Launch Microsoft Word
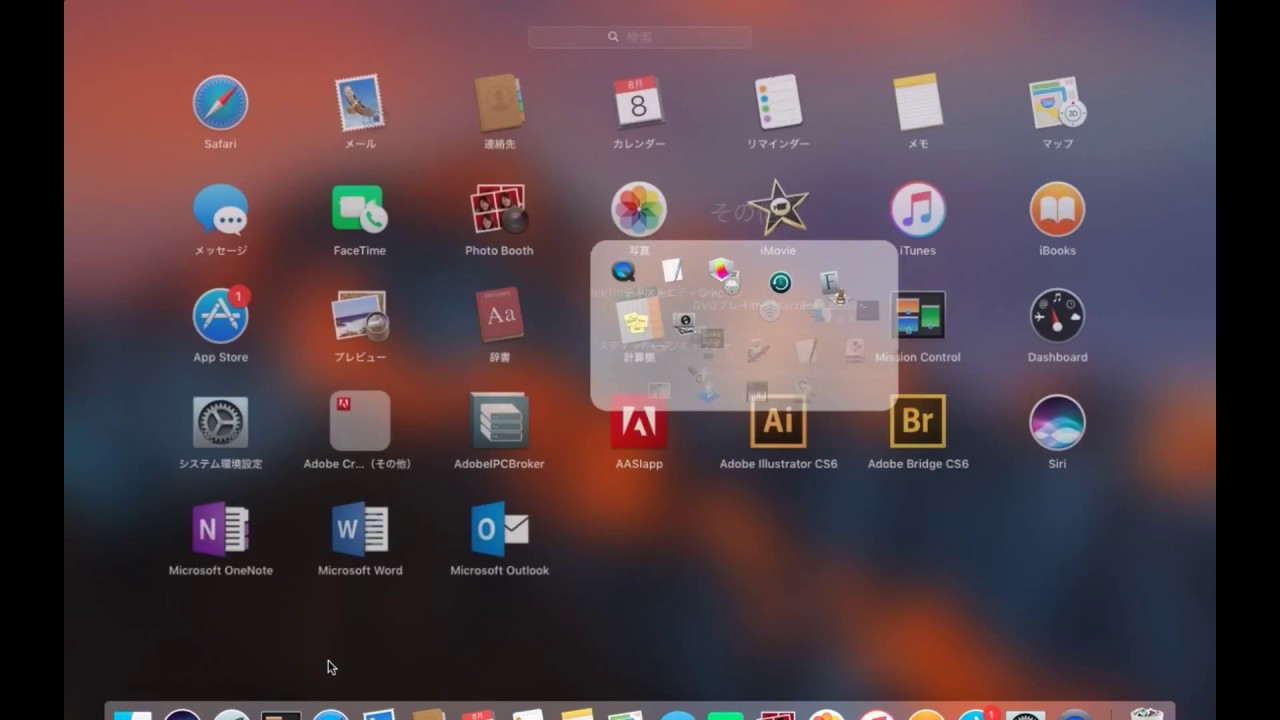The width and height of the screenshot is (1280, 720). pyautogui.click(x=360, y=530)
